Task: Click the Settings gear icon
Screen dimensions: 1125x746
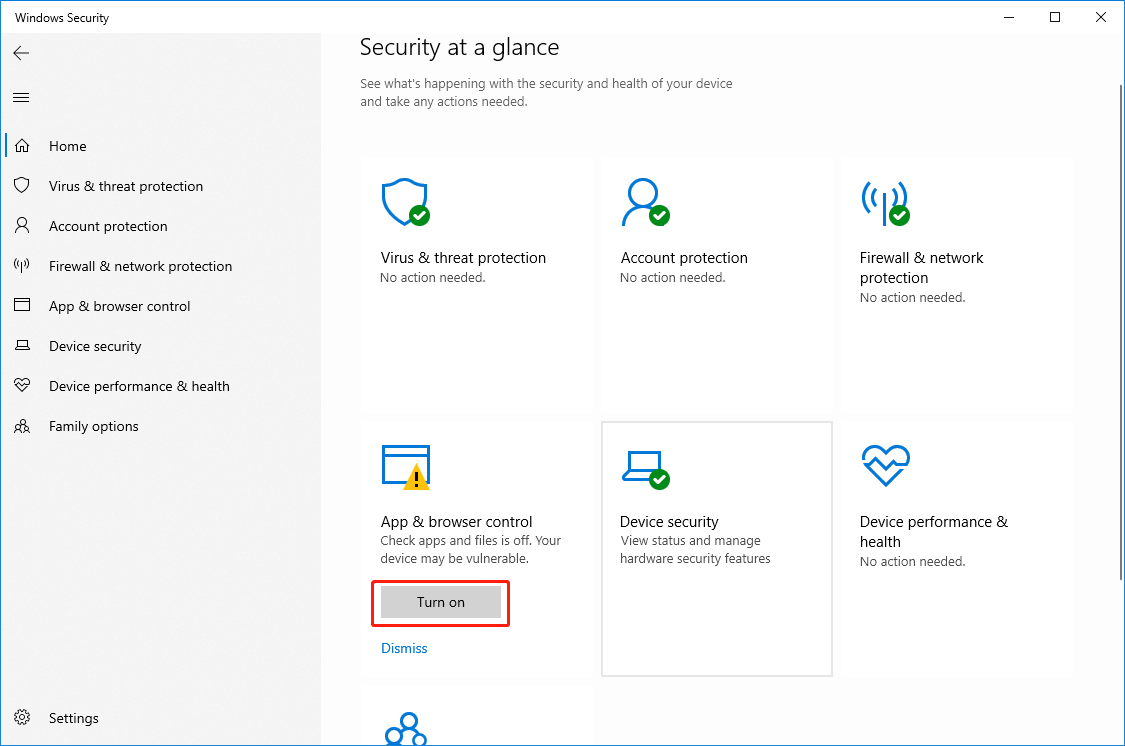Action: (22, 717)
